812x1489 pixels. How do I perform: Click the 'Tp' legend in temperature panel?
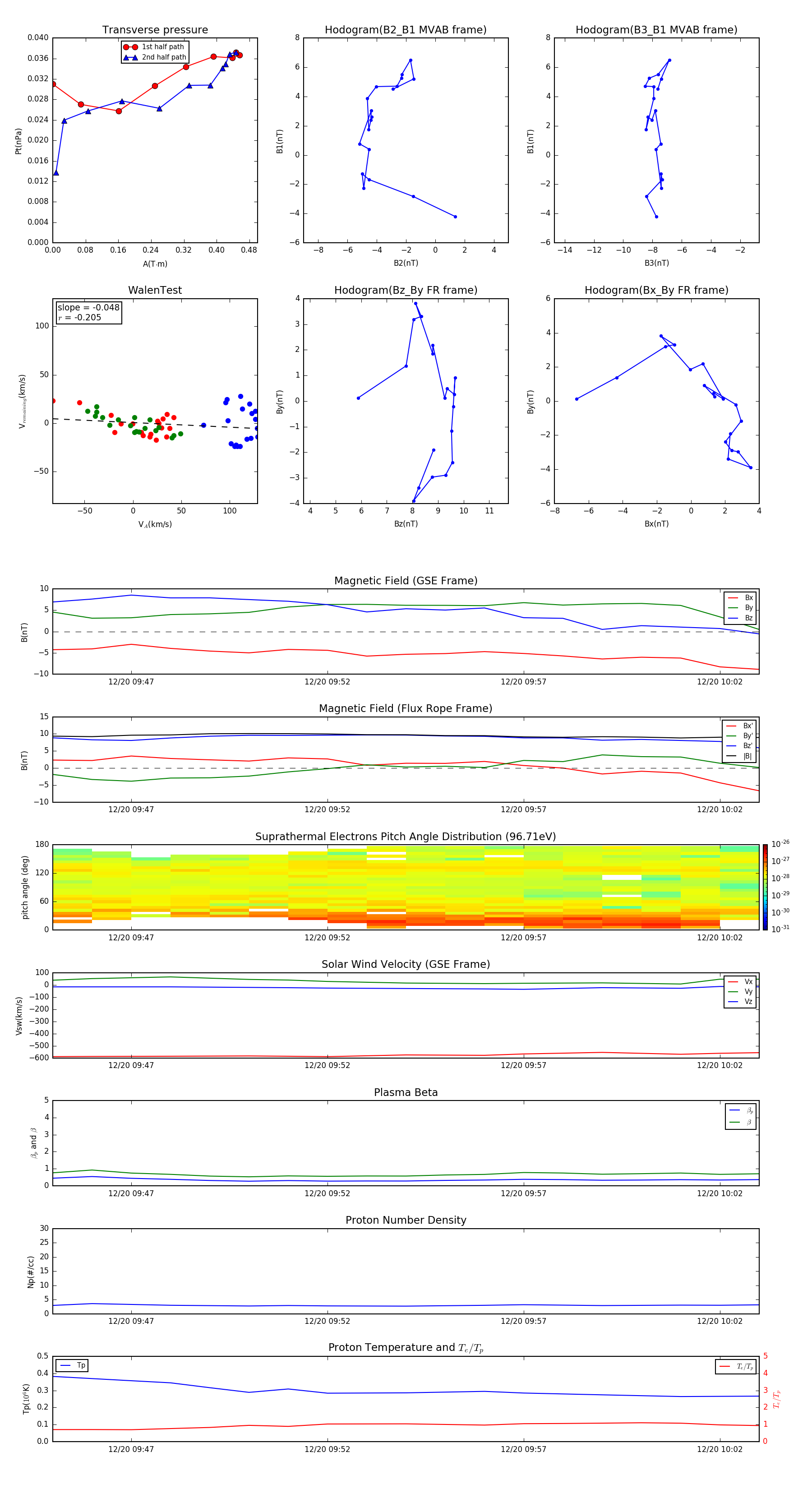(x=72, y=1366)
